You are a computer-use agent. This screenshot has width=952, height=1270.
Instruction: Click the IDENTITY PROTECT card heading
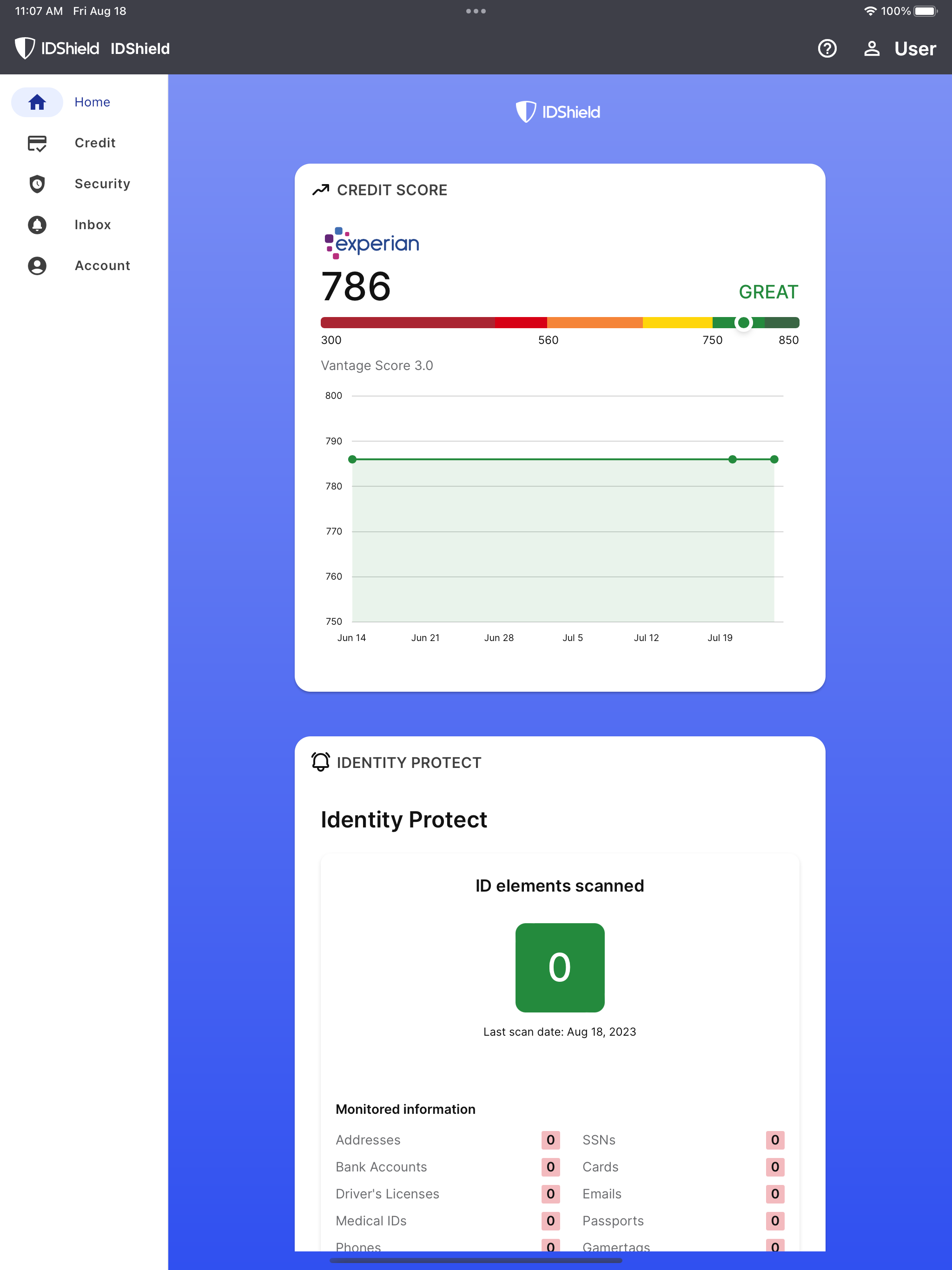[x=409, y=762]
